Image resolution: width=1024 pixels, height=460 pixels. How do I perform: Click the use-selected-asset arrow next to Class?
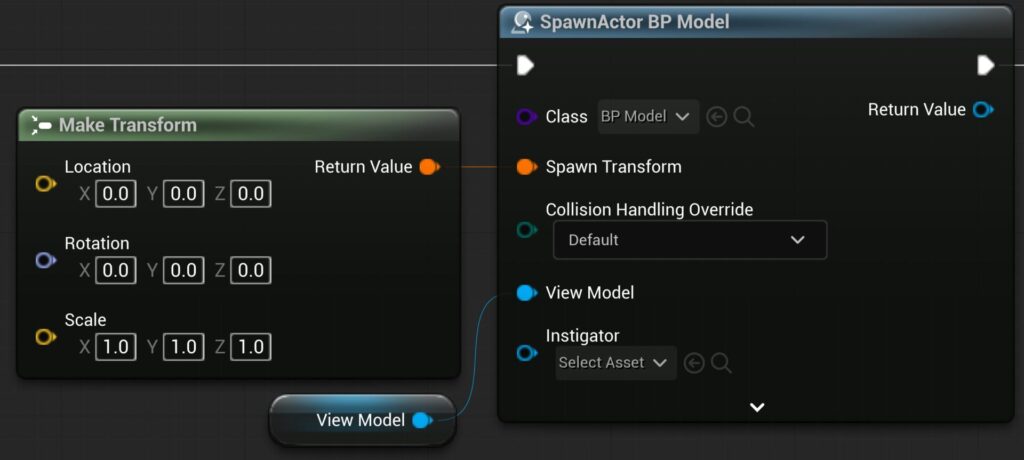coord(716,117)
